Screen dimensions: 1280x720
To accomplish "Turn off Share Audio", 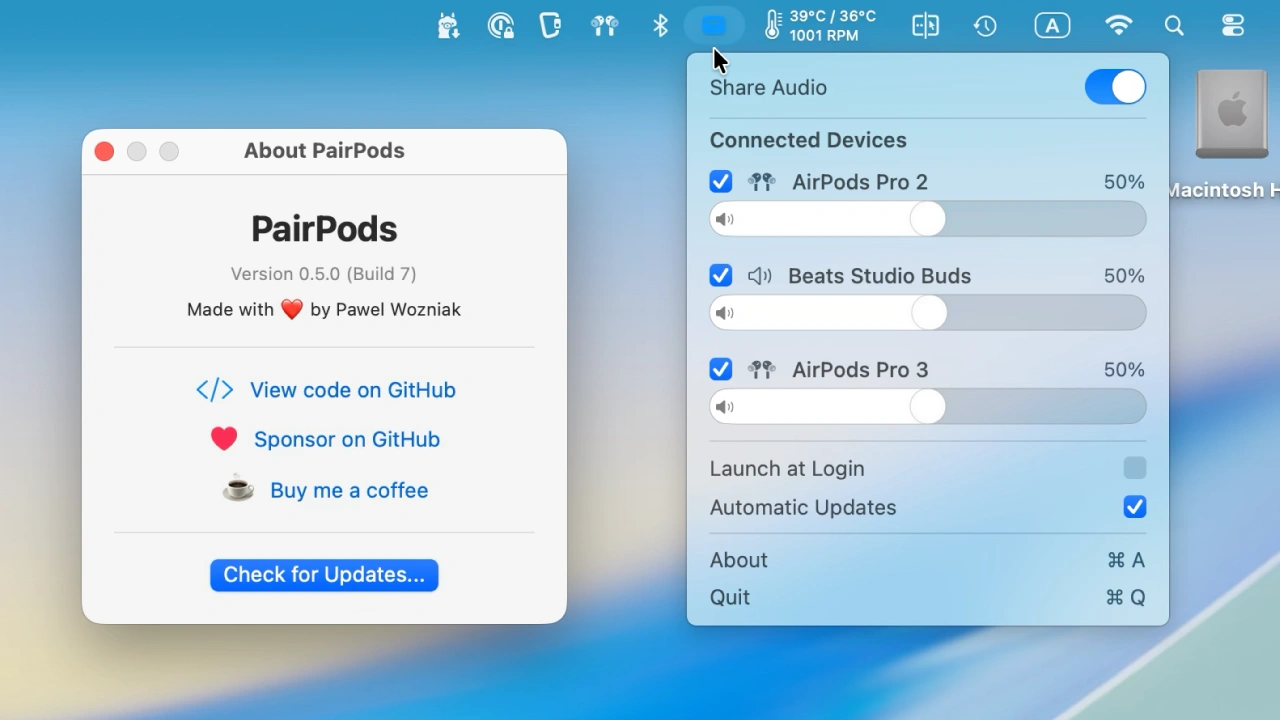I will (x=1114, y=87).
